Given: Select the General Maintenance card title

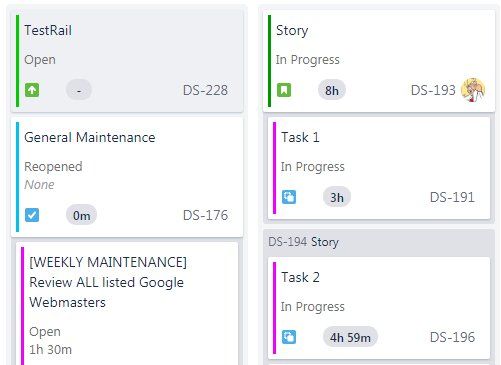Looking at the screenshot, I should (x=90, y=137).
